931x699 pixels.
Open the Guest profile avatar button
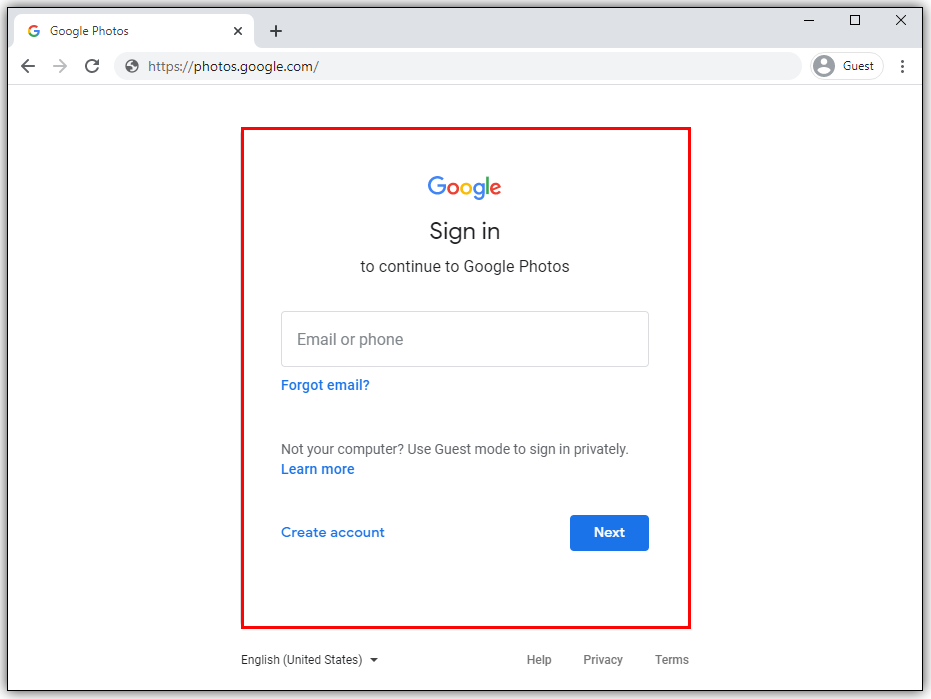tap(847, 66)
